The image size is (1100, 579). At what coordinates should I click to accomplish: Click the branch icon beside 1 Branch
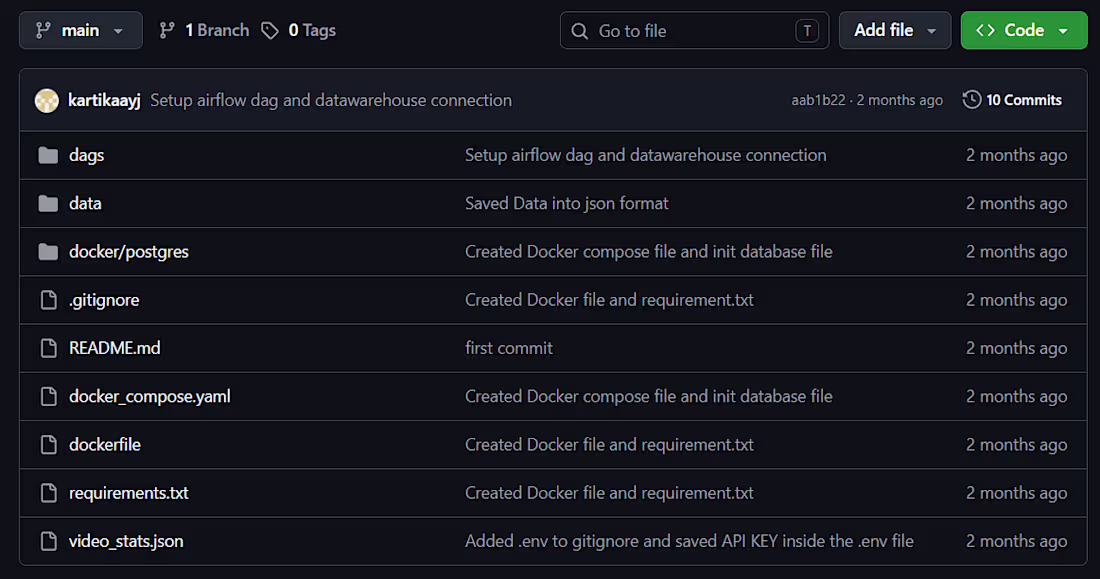(167, 30)
